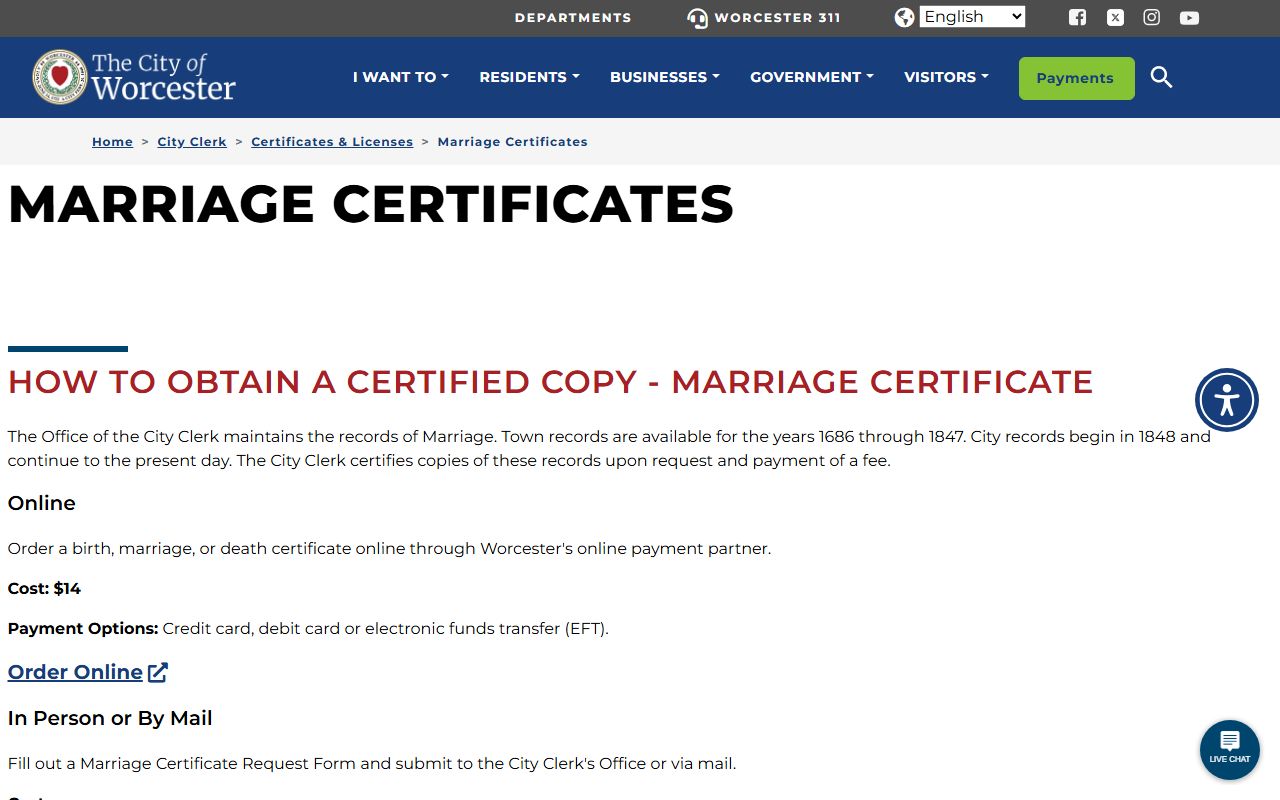
Task: Expand the Businesses menu
Action: [x=665, y=77]
